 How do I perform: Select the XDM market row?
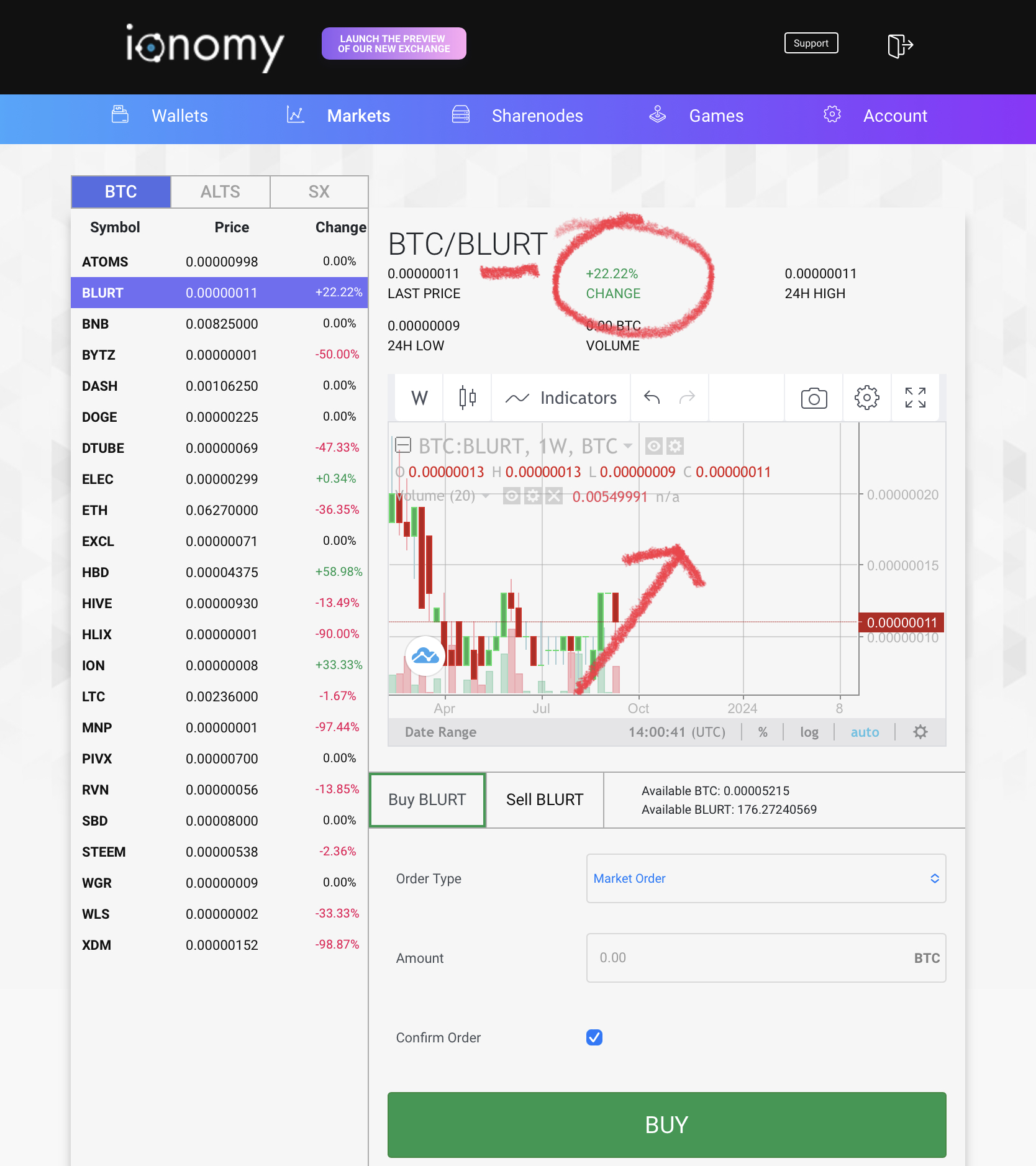(219, 945)
